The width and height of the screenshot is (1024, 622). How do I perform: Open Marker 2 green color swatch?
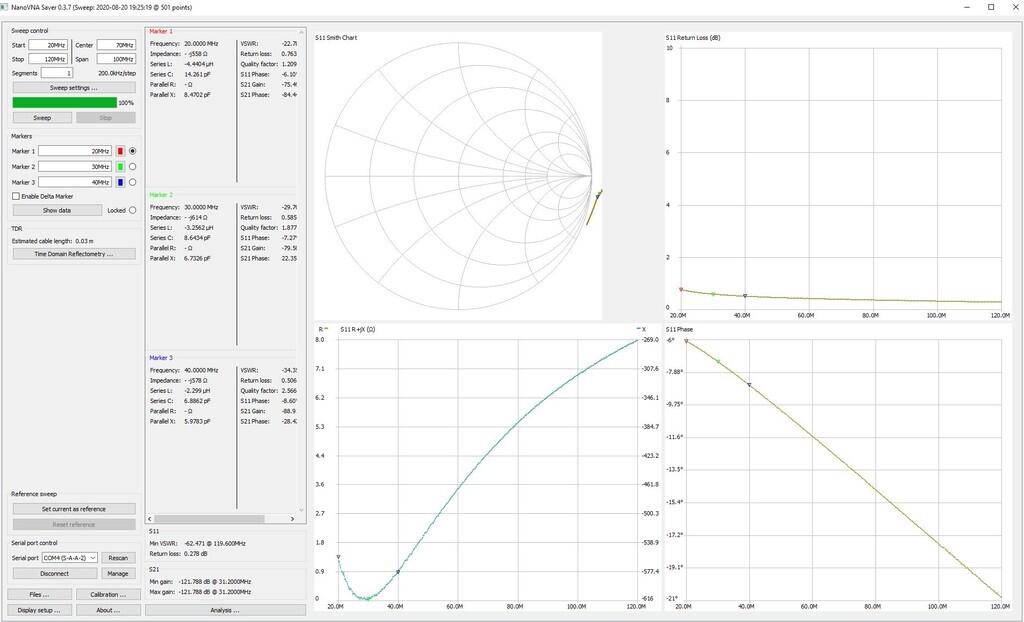pyautogui.click(x=120, y=167)
